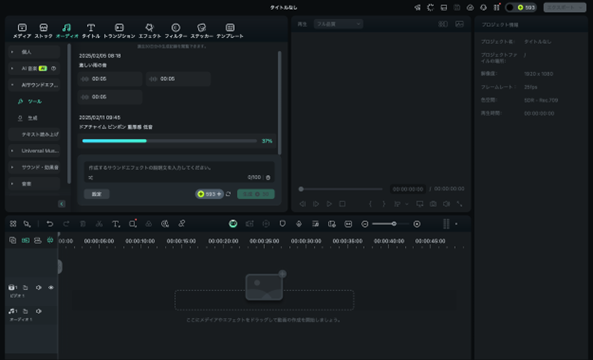
Task: Play the third 00:05 clip in second row
Action: 110,97
